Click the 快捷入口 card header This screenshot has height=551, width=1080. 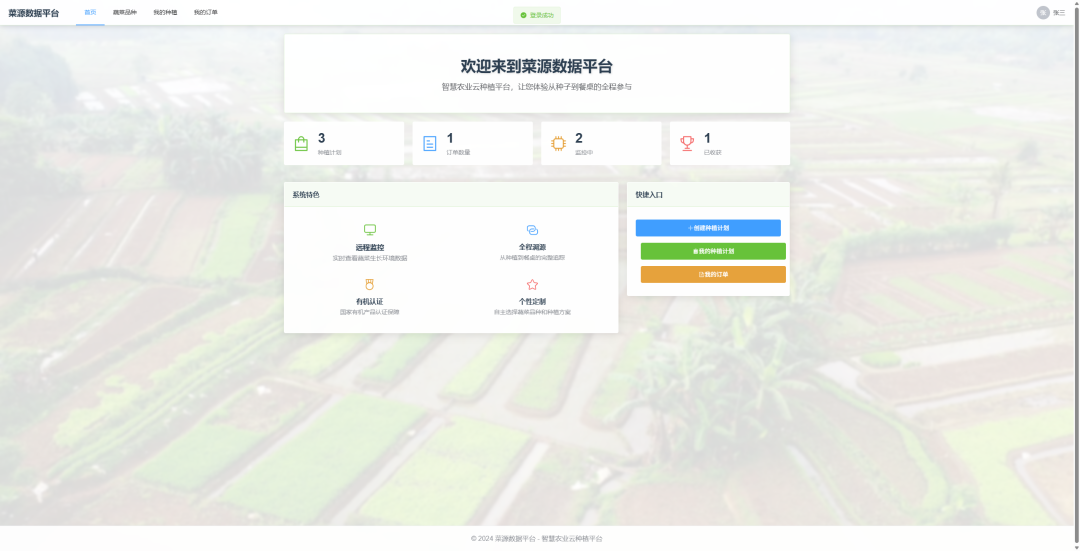(x=708, y=195)
